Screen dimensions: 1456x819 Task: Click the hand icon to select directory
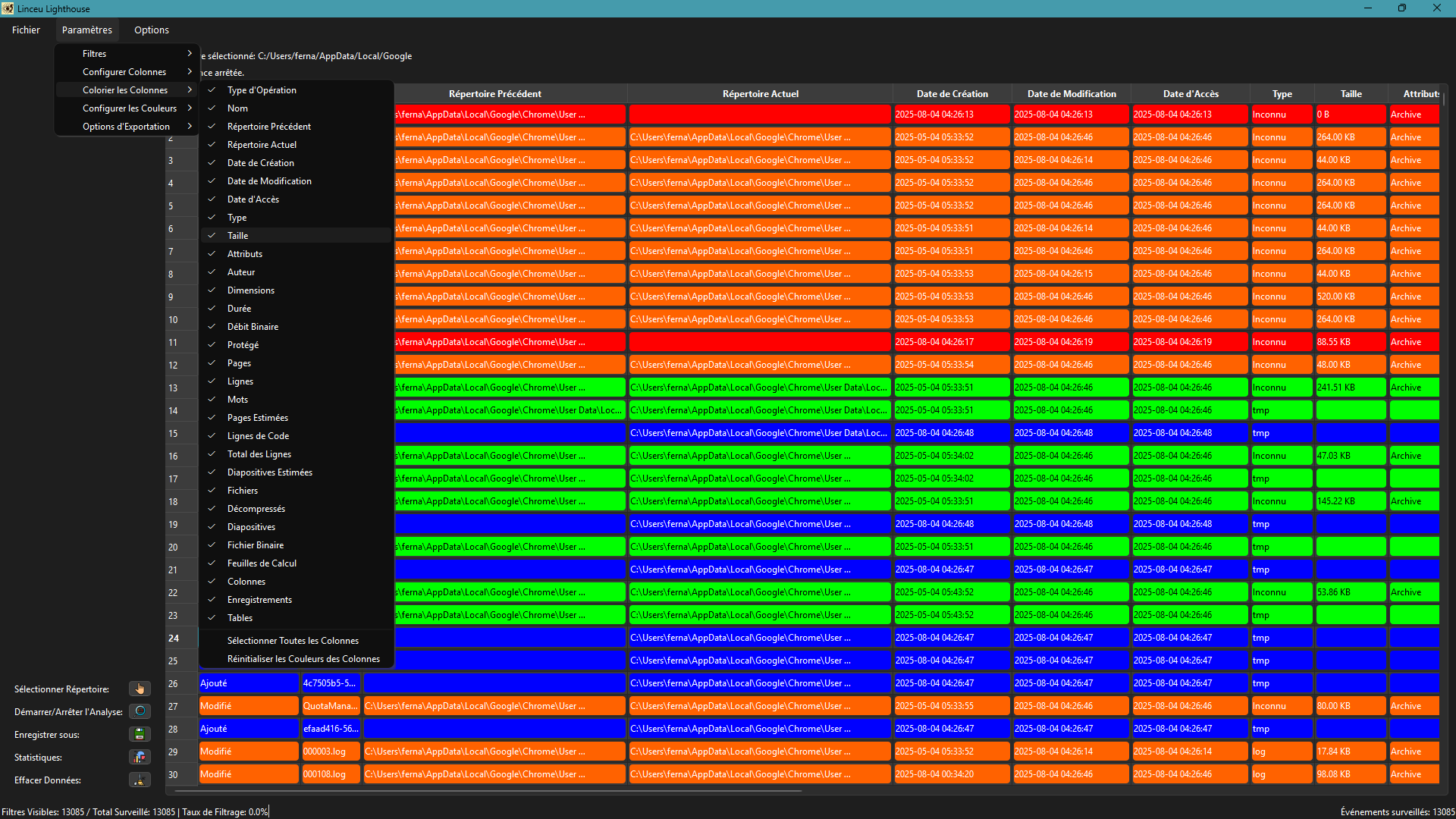tap(140, 689)
